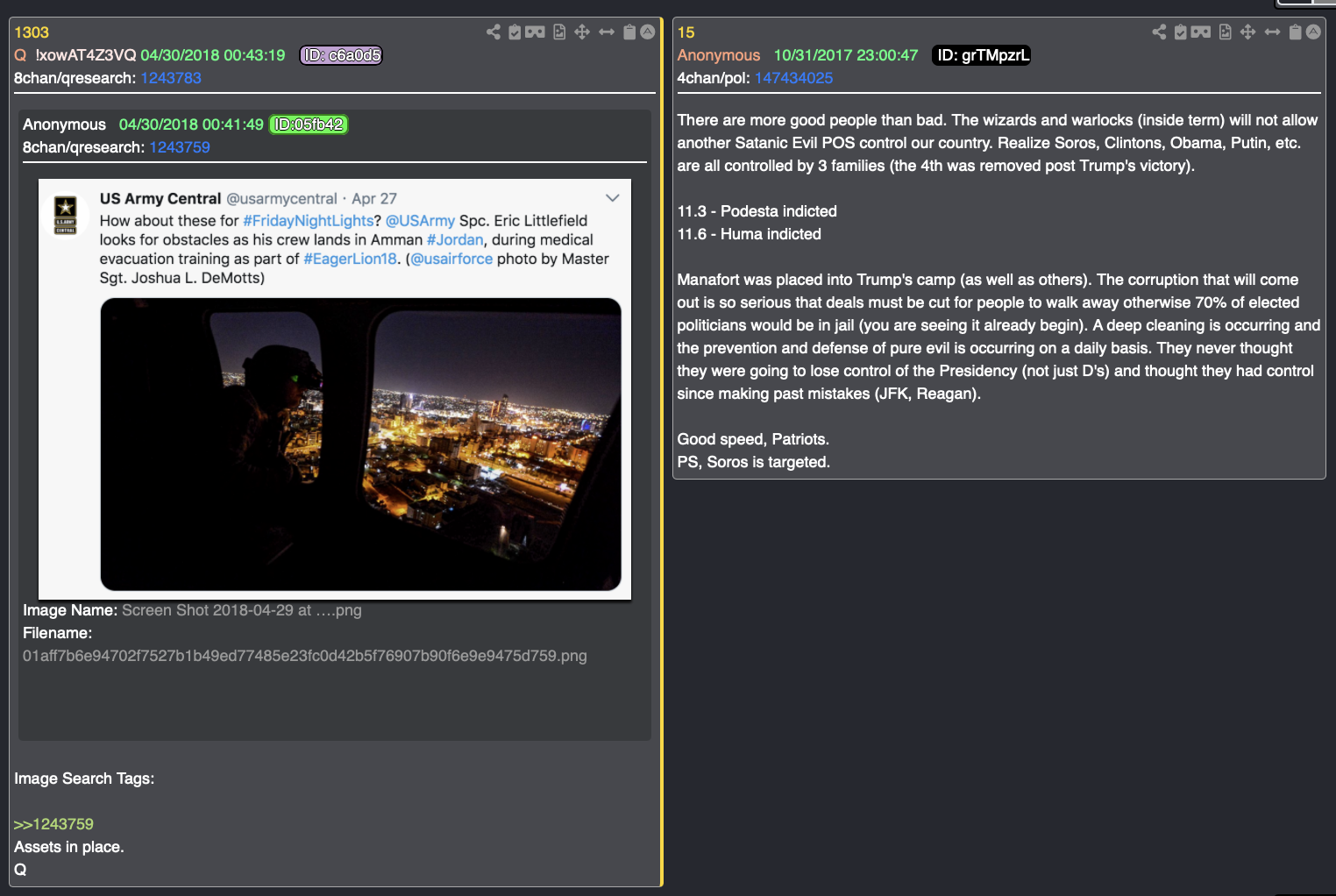
Task: Click post number 15
Action: click(686, 32)
